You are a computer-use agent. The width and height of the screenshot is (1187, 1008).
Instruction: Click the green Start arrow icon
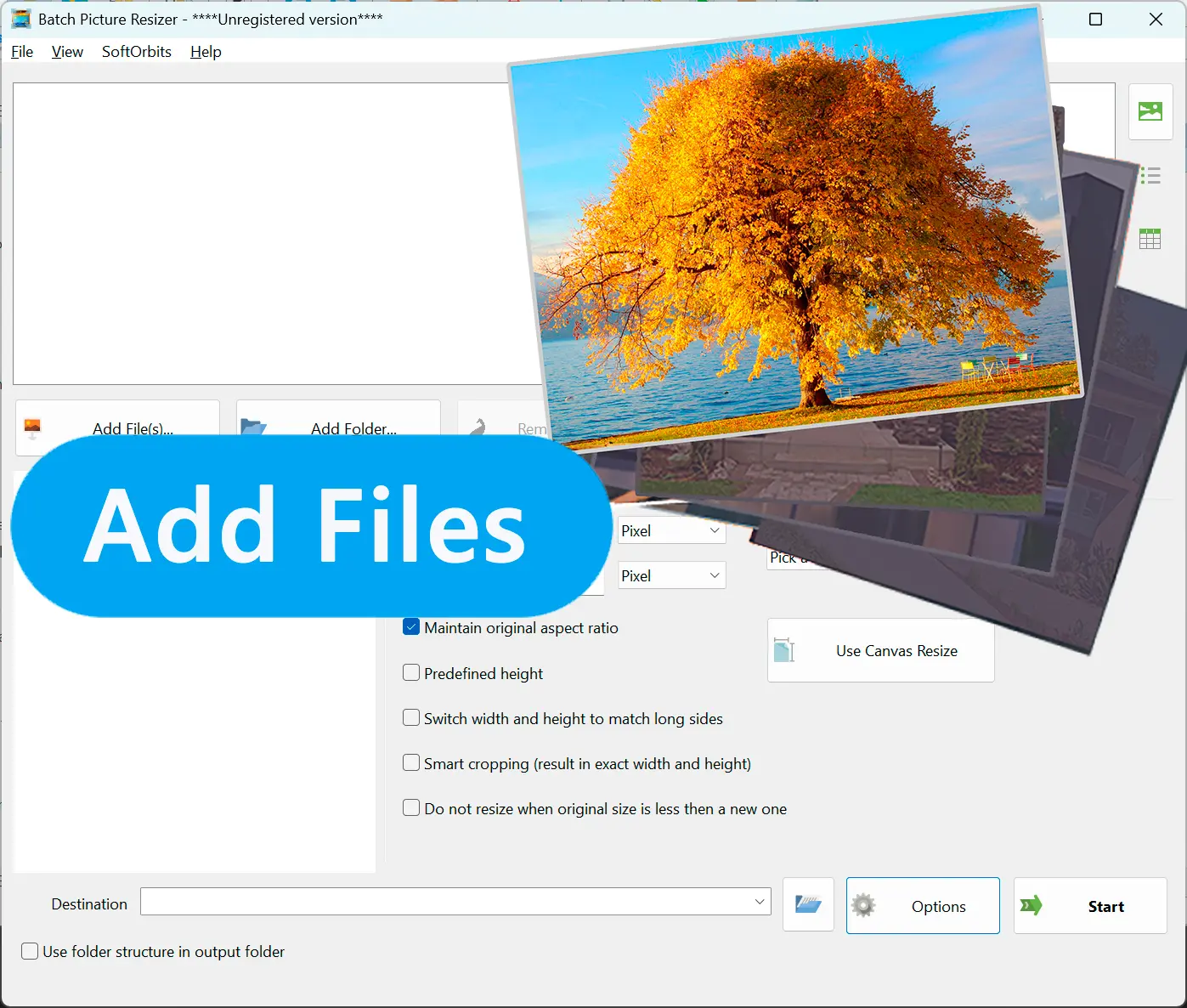[1032, 906]
